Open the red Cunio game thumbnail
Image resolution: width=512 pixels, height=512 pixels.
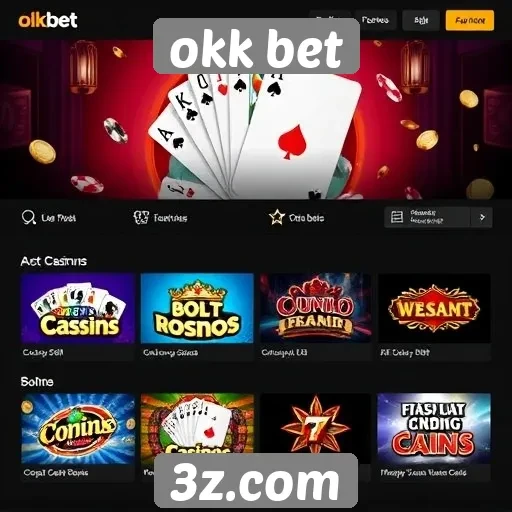(315, 308)
